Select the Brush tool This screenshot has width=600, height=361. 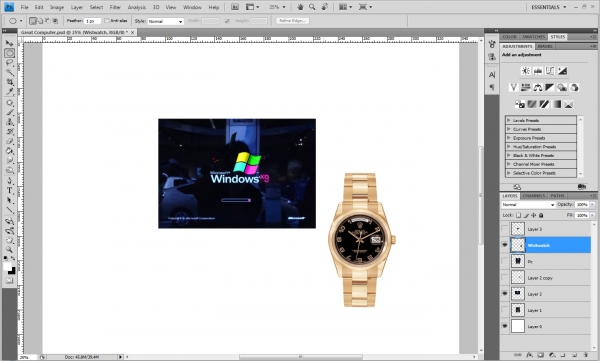(10, 112)
